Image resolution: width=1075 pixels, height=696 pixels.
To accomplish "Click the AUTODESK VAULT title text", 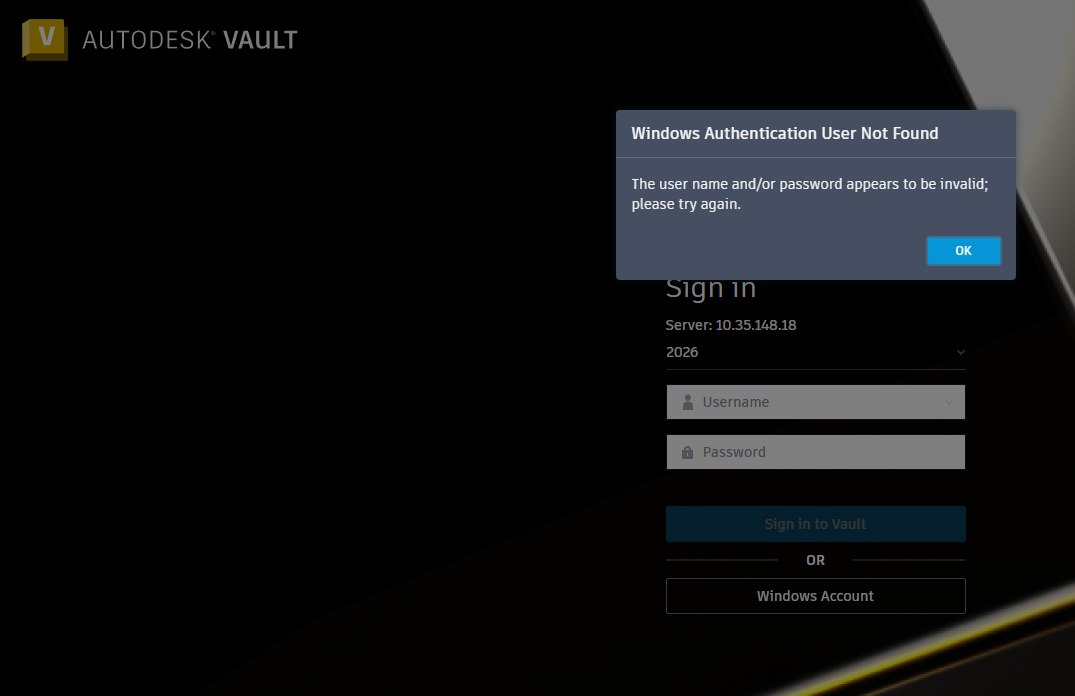I will pyautogui.click(x=190, y=40).
